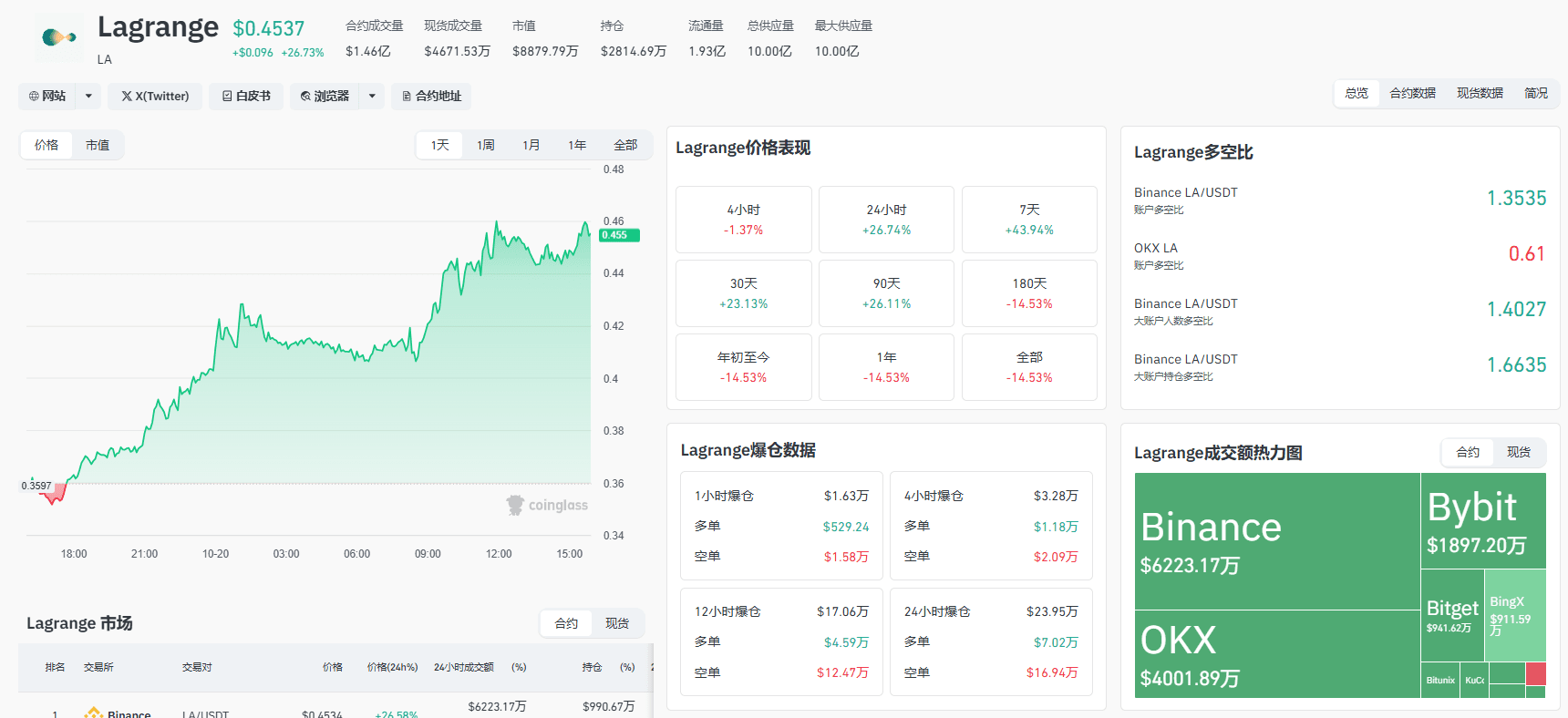Set chart range to 1周
Screen dimensions: 1568x718
click(486, 145)
